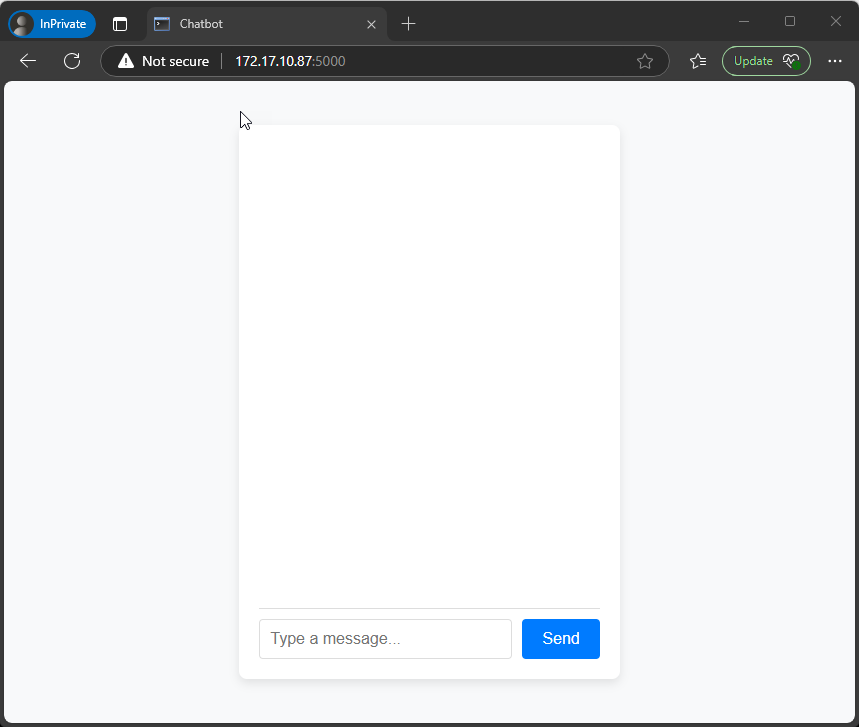
Task: Refresh the current page
Action: pos(72,61)
